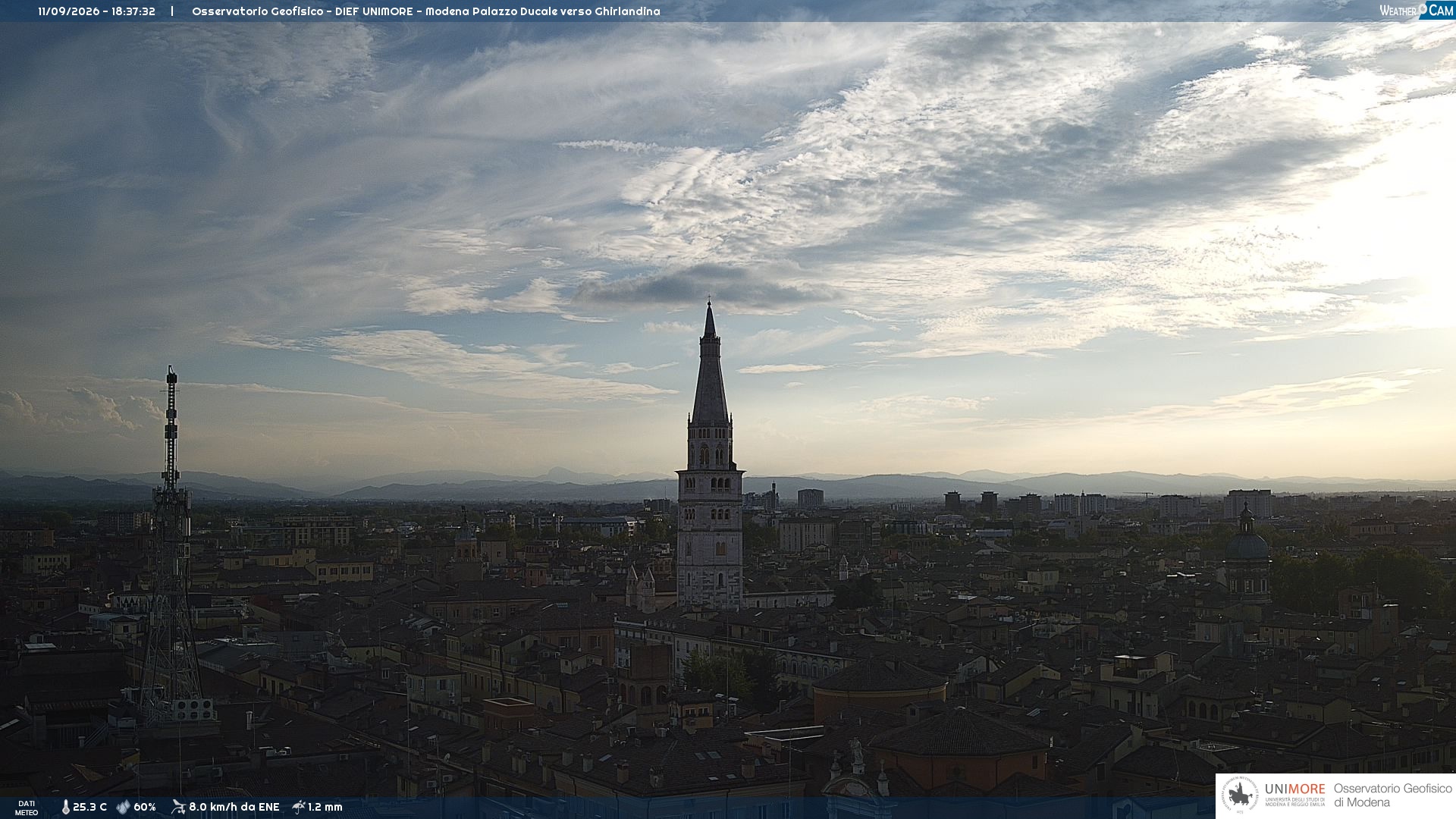Select the DATI METEO label
This screenshot has width=1456, height=819.
click(x=27, y=808)
